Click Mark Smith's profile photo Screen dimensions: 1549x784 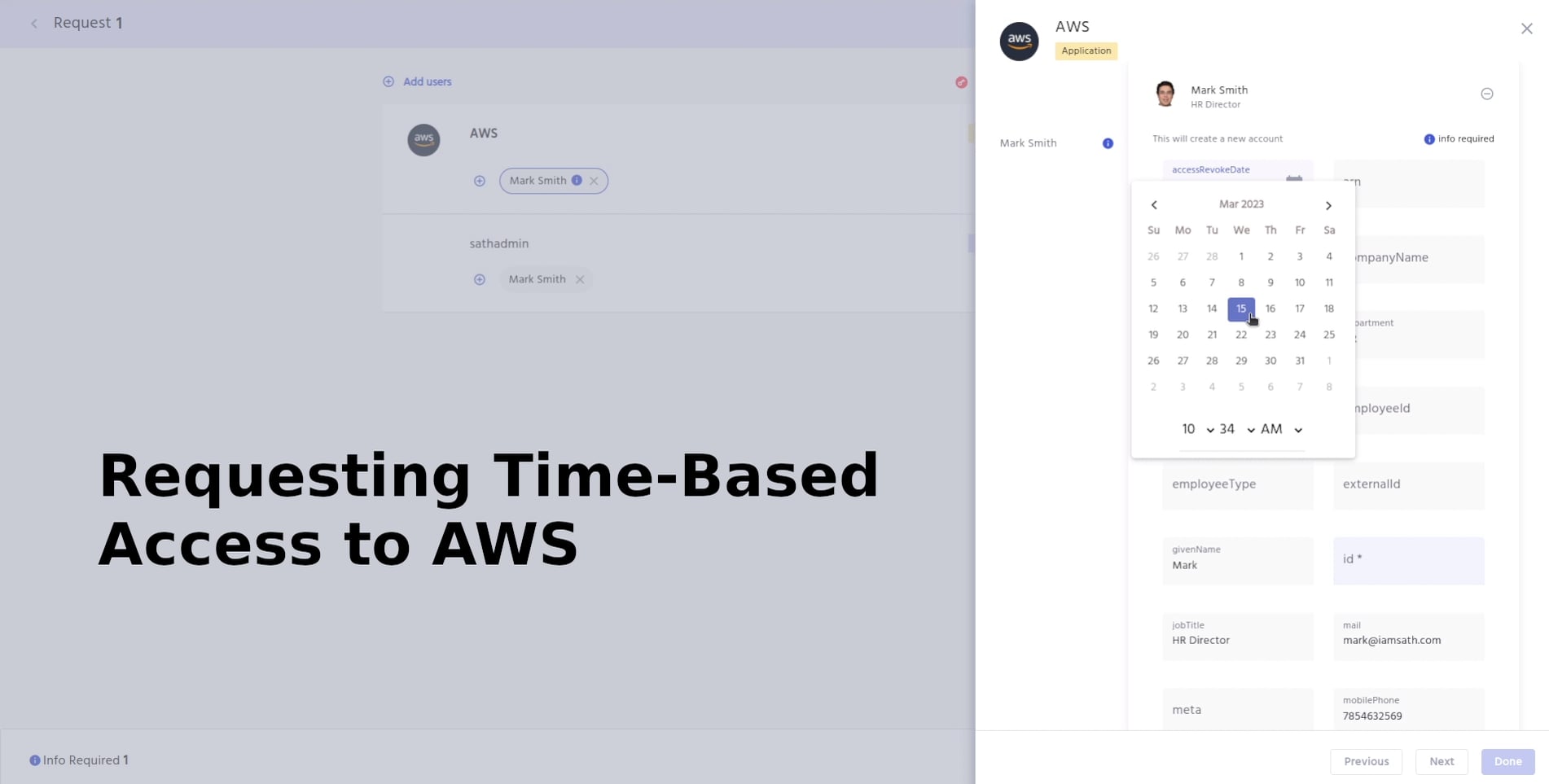(1165, 94)
